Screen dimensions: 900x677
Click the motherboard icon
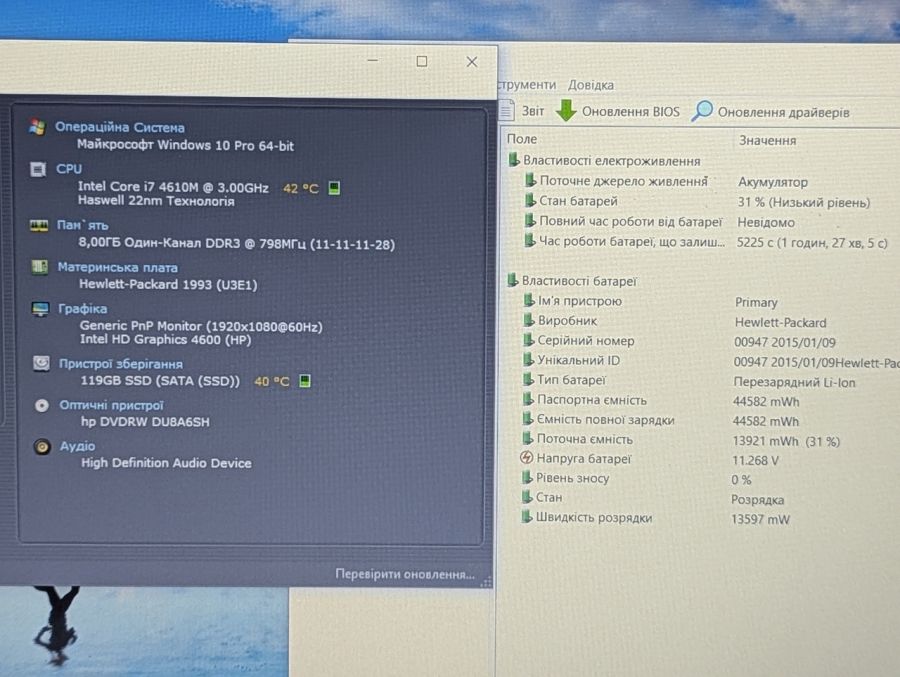(40, 267)
